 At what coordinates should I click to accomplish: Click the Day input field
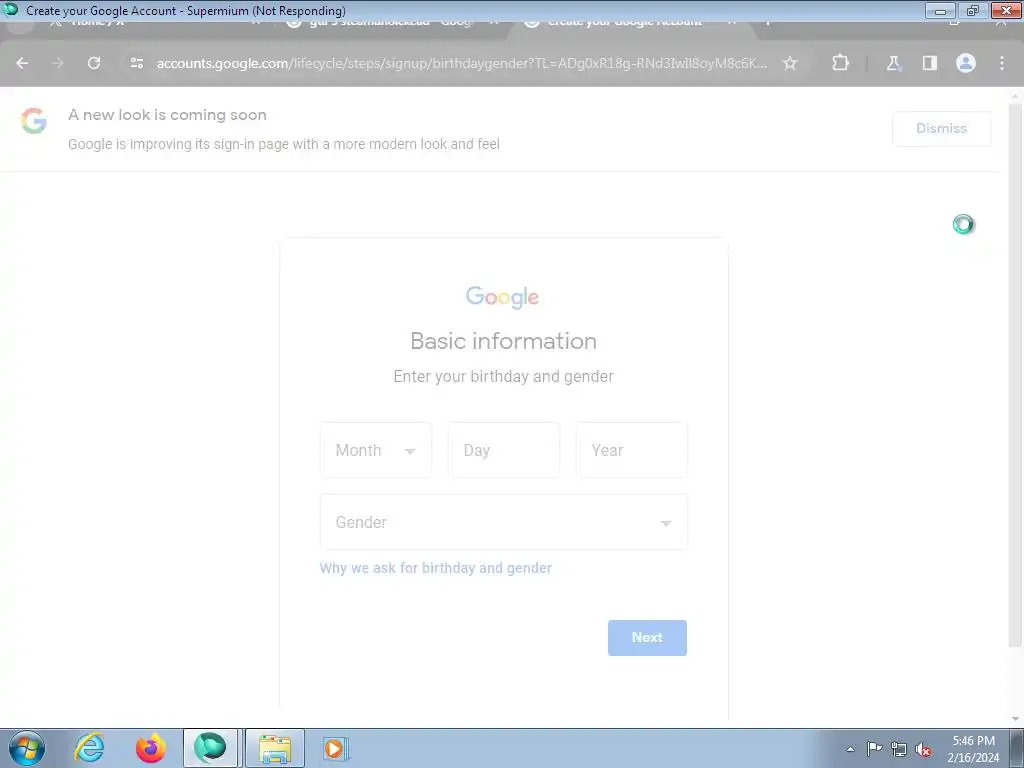[504, 451]
